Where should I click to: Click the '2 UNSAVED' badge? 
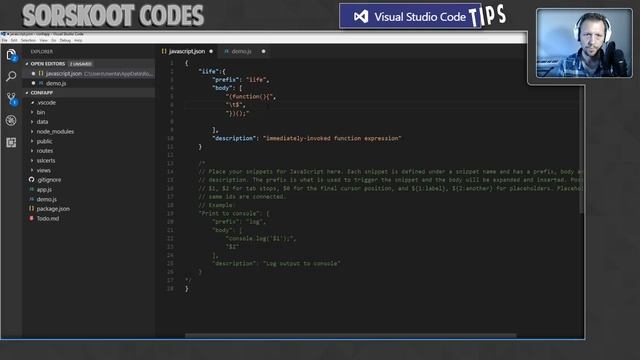80,64
